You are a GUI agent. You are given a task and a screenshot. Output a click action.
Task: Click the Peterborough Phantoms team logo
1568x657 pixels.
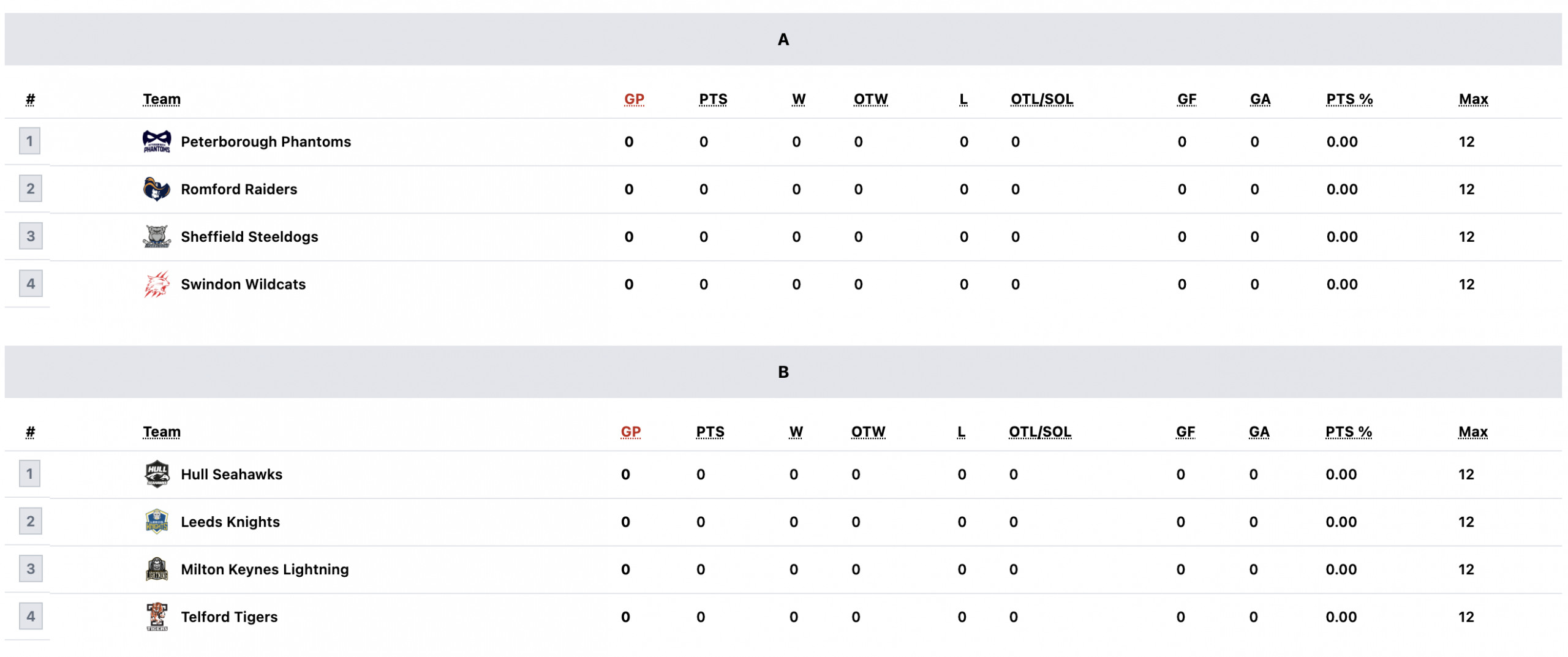click(x=156, y=141)
